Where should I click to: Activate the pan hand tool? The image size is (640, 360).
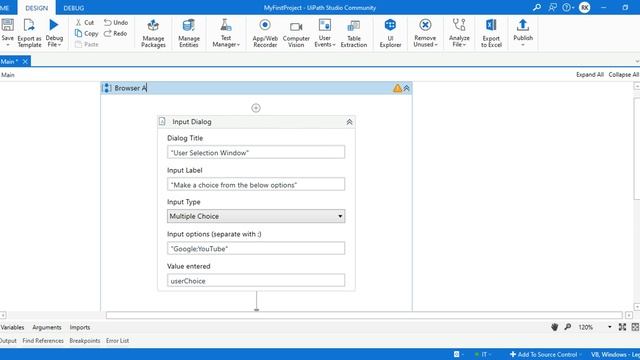(x=554, y=327)
